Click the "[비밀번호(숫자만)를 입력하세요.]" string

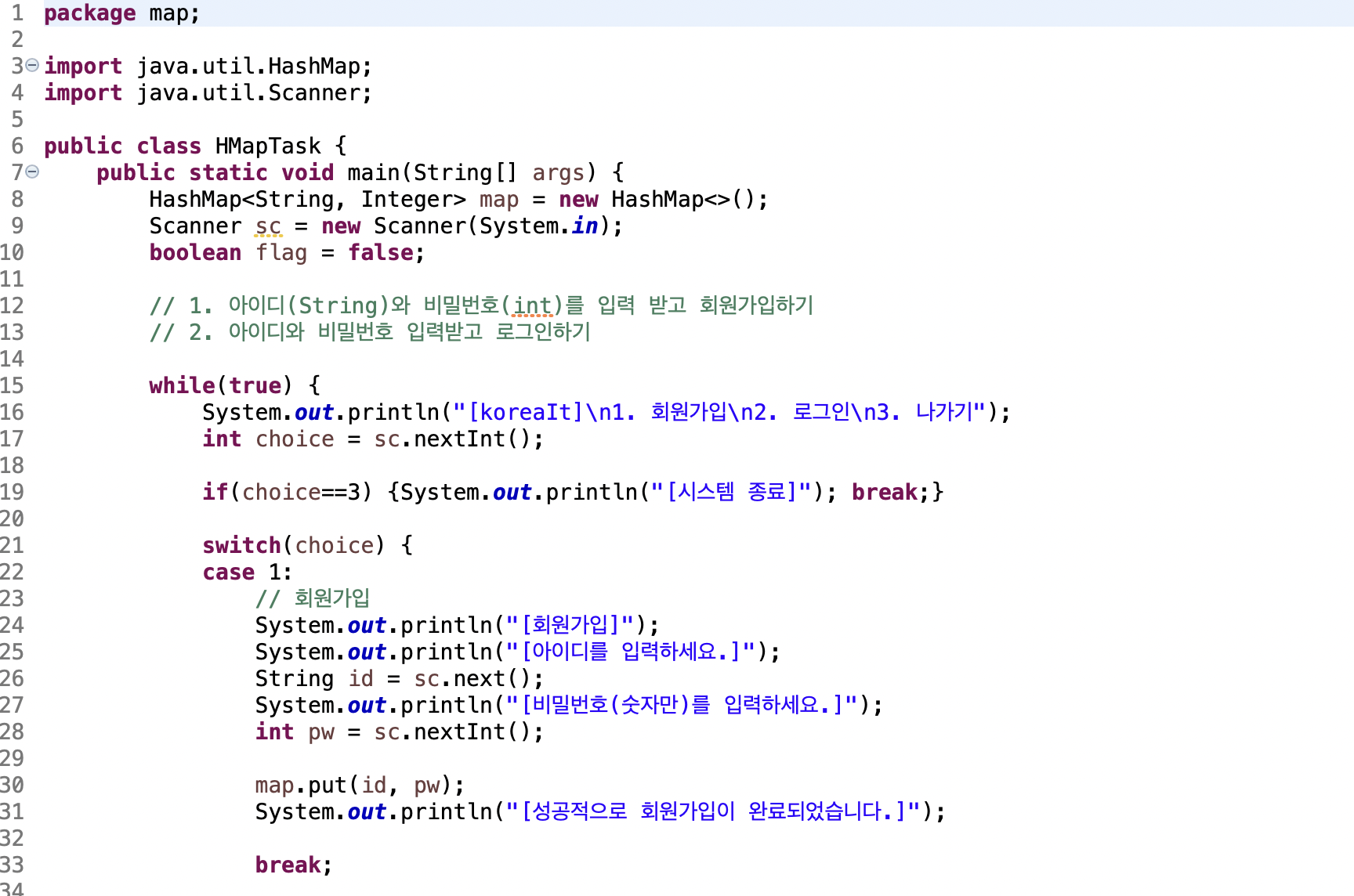(x=682, y=705)
